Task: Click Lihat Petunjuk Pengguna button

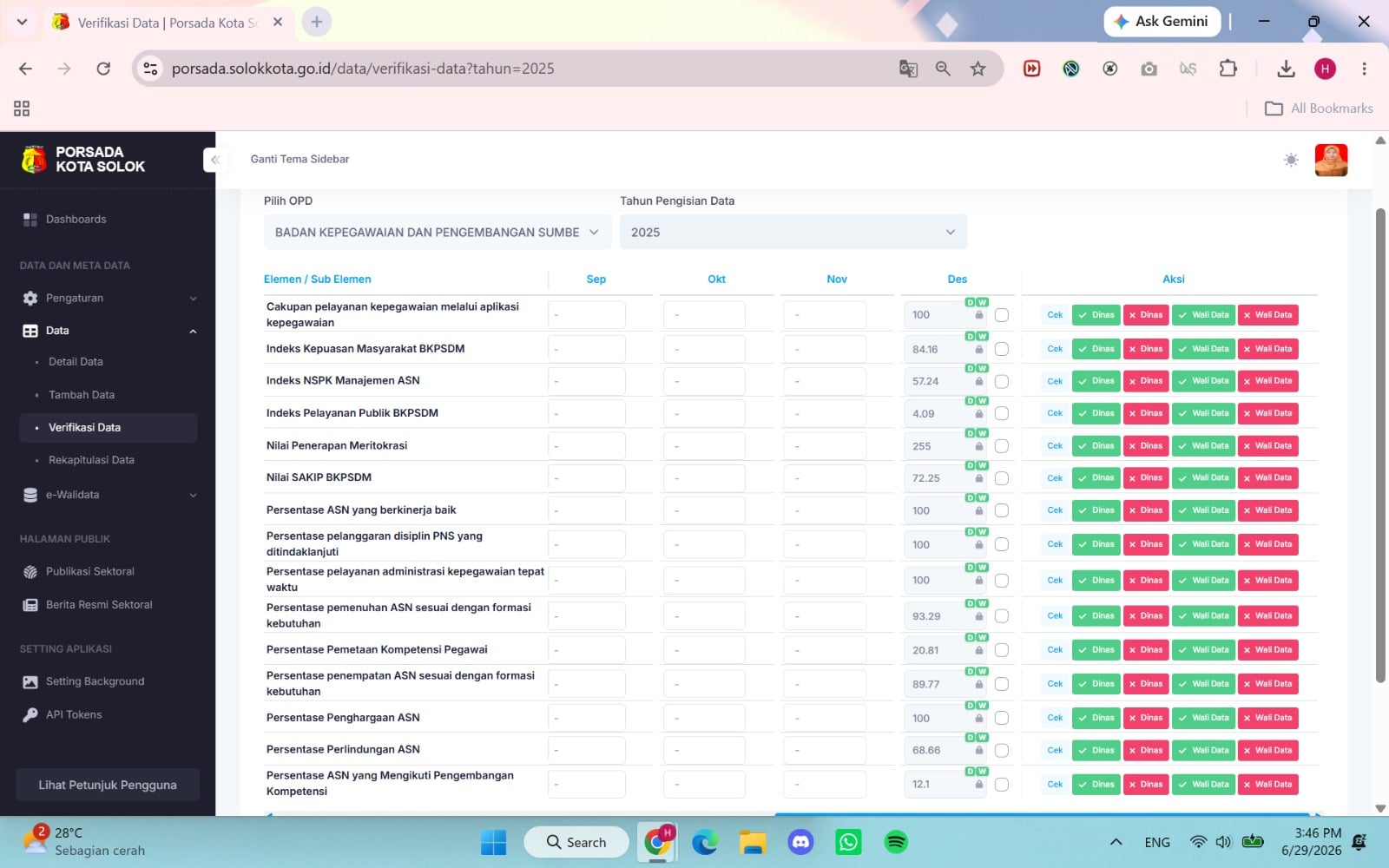Action: coord(108,785)
